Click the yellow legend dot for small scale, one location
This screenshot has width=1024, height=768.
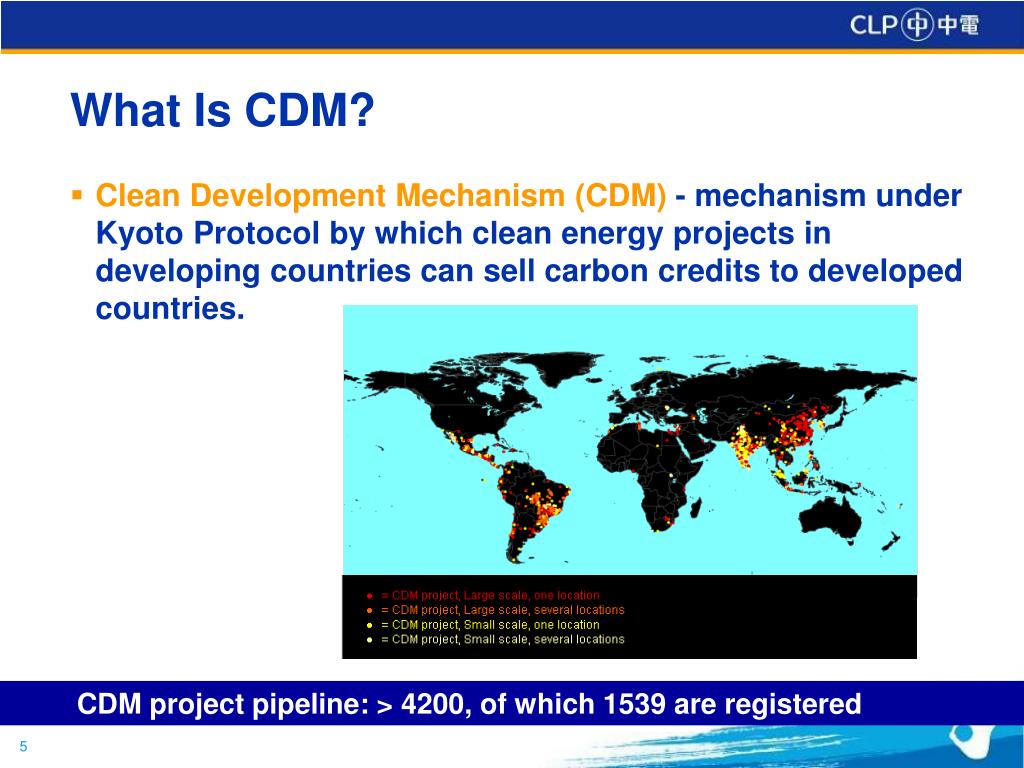pyautogui.click(x=369, y=625)
